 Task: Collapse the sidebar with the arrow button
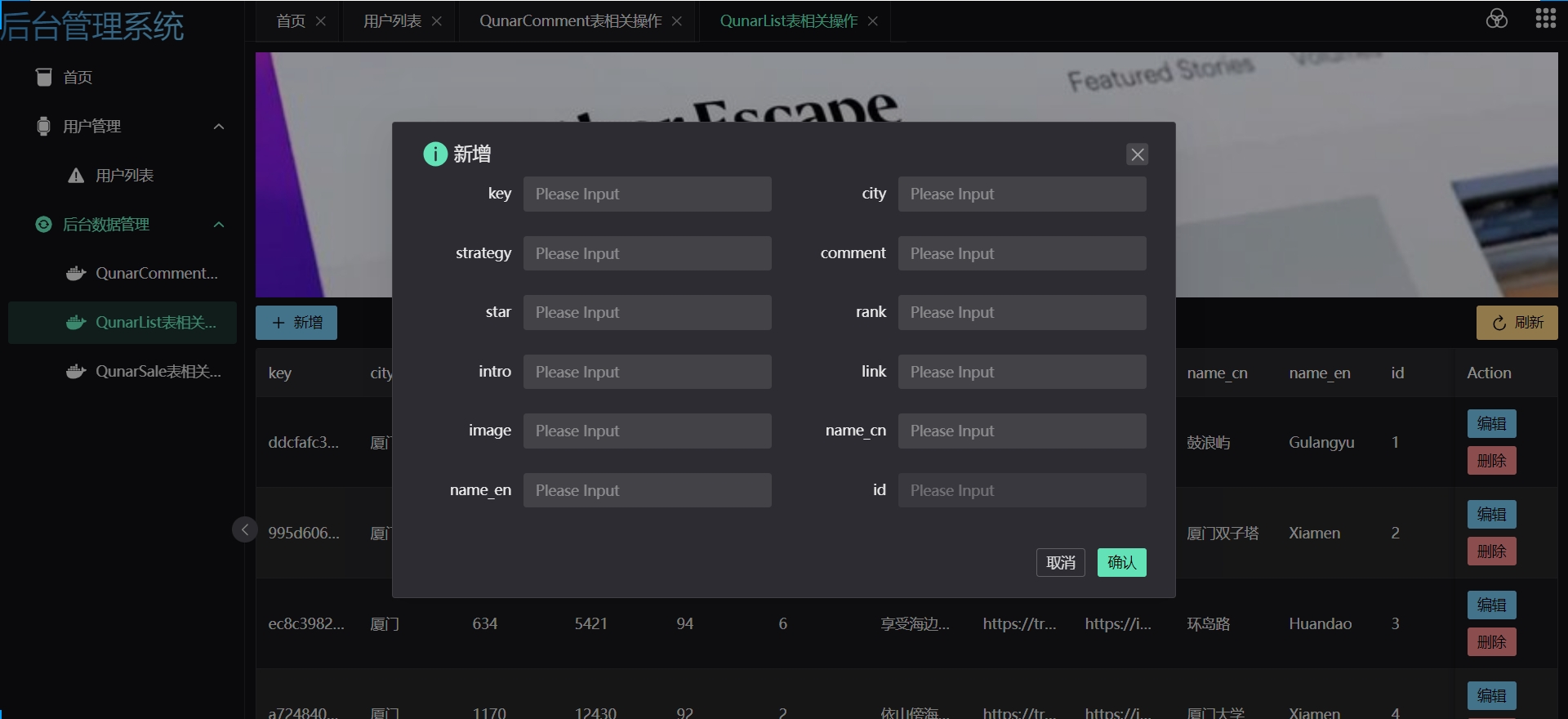coord(244,529)
